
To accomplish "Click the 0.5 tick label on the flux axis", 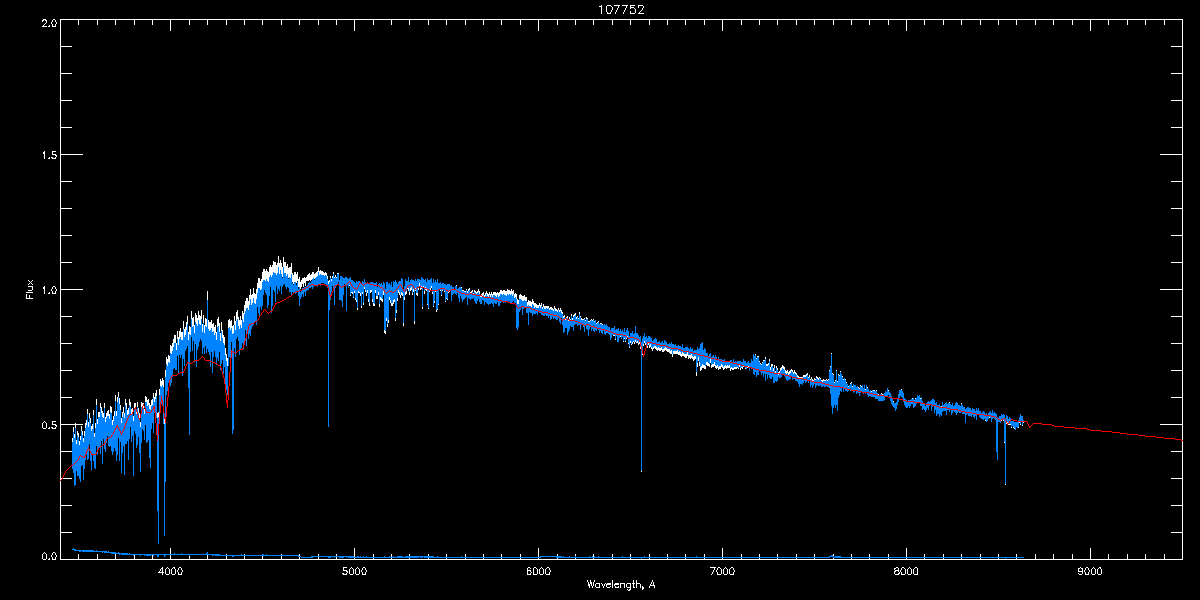I will pos(48,424).
